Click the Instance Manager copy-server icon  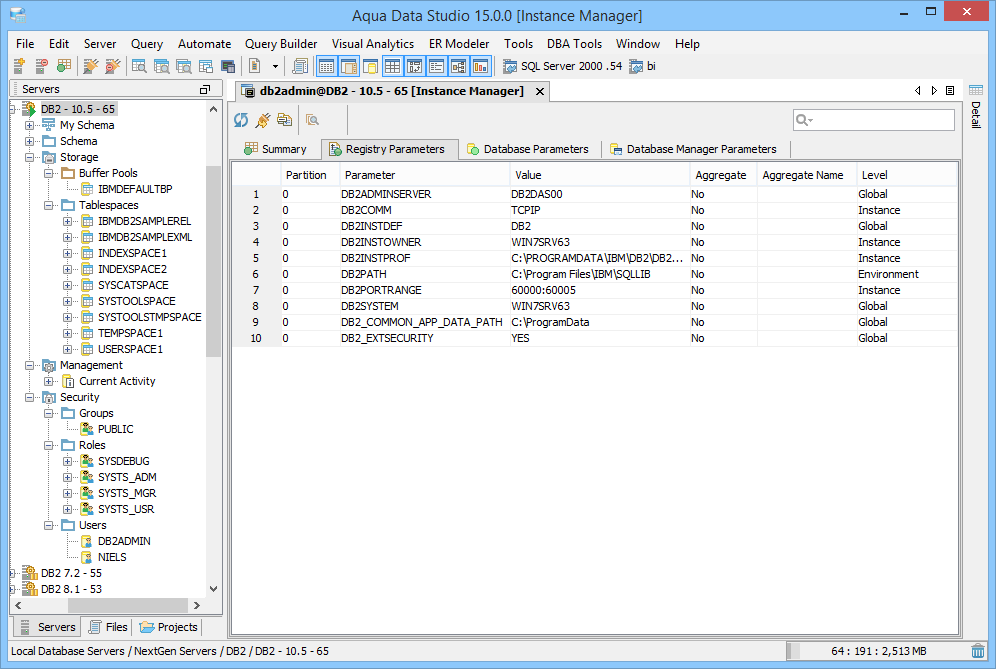click(x=285, y=119)
